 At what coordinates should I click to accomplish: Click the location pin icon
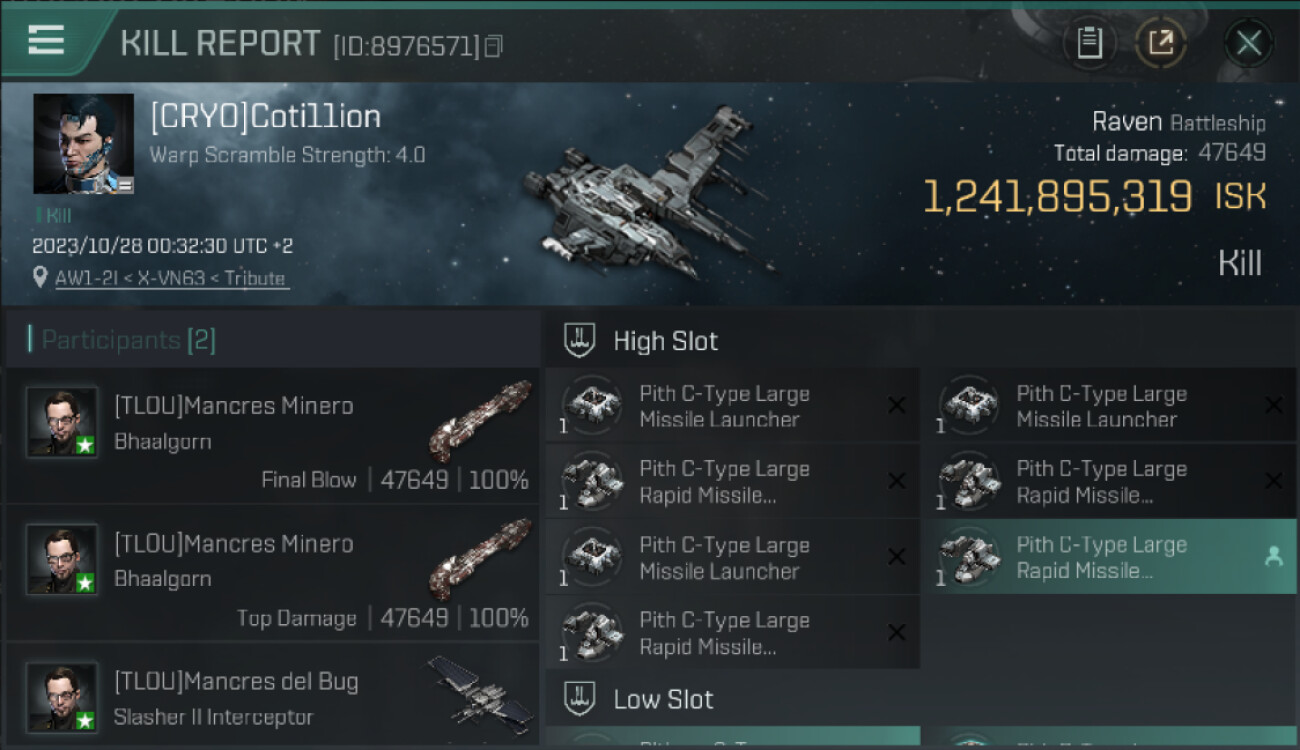click(40, 277)
